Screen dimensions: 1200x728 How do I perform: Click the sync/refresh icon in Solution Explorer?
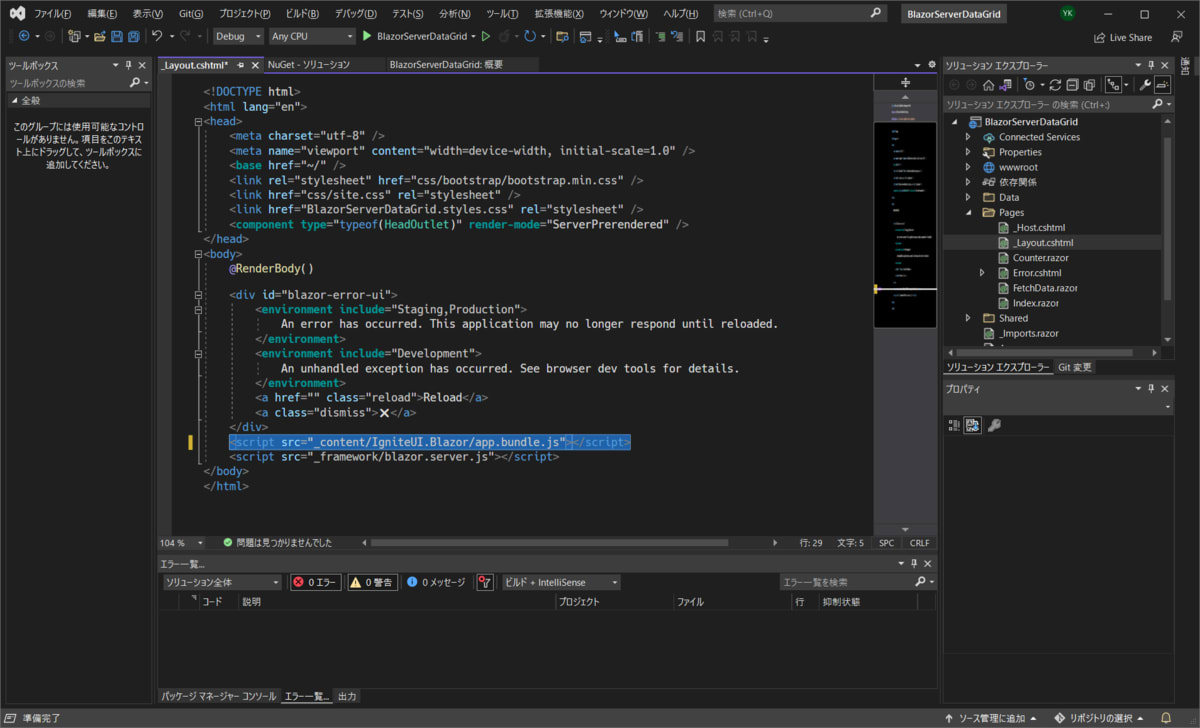[x=1054, y=85]
